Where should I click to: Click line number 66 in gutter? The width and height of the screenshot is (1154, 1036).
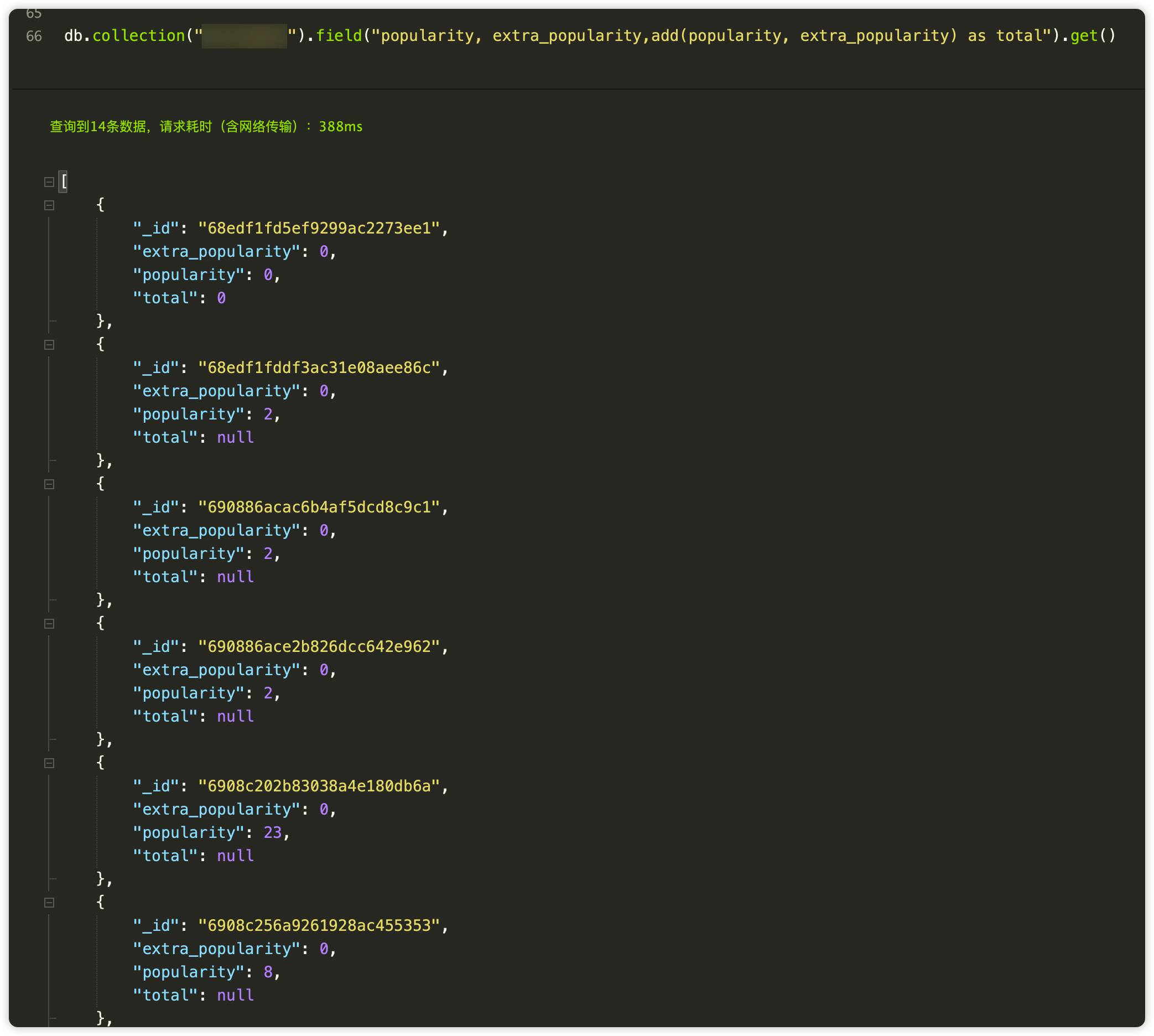click(34, 37)
